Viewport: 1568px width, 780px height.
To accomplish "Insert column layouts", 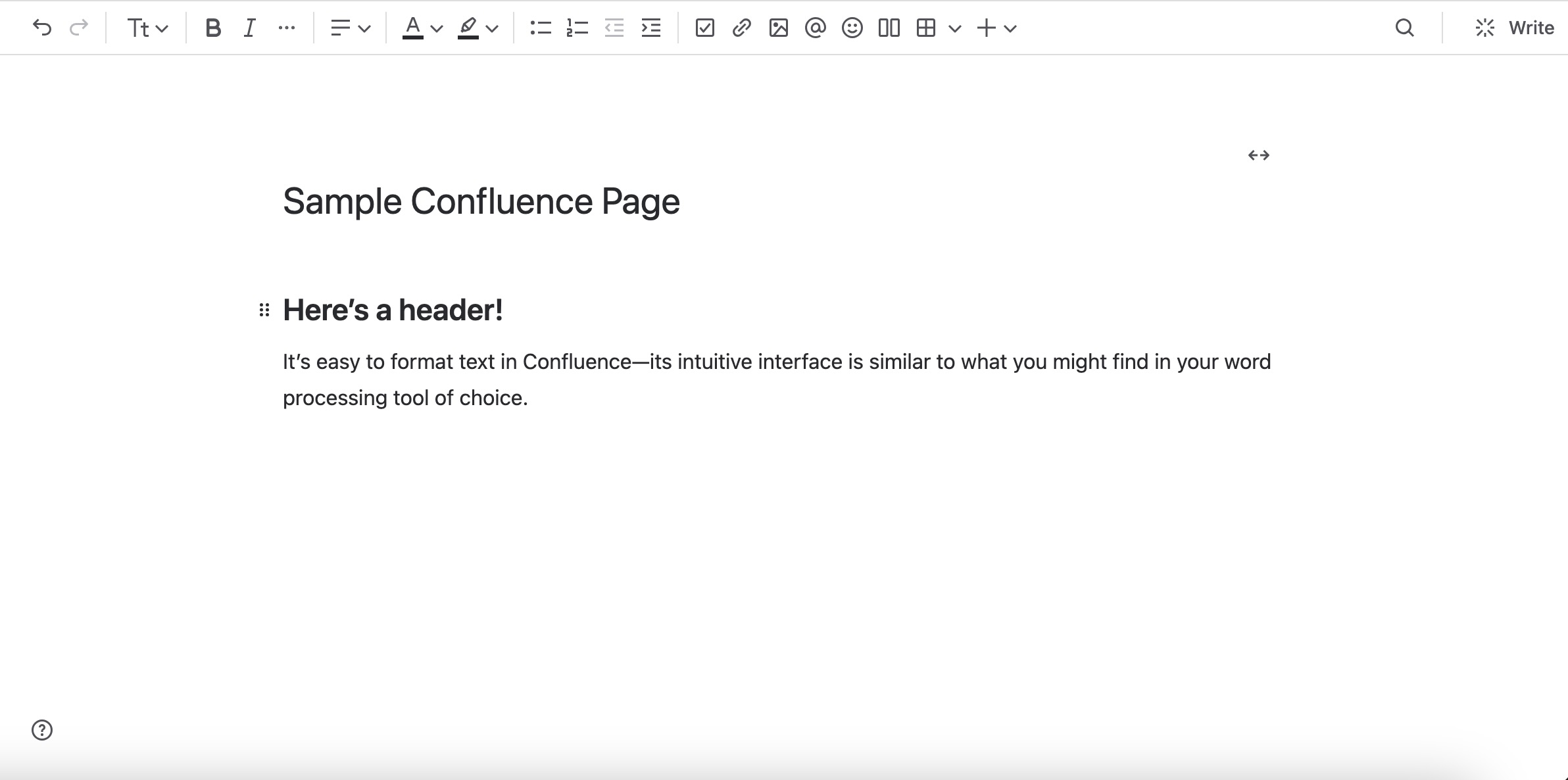I will coord(889,28).
